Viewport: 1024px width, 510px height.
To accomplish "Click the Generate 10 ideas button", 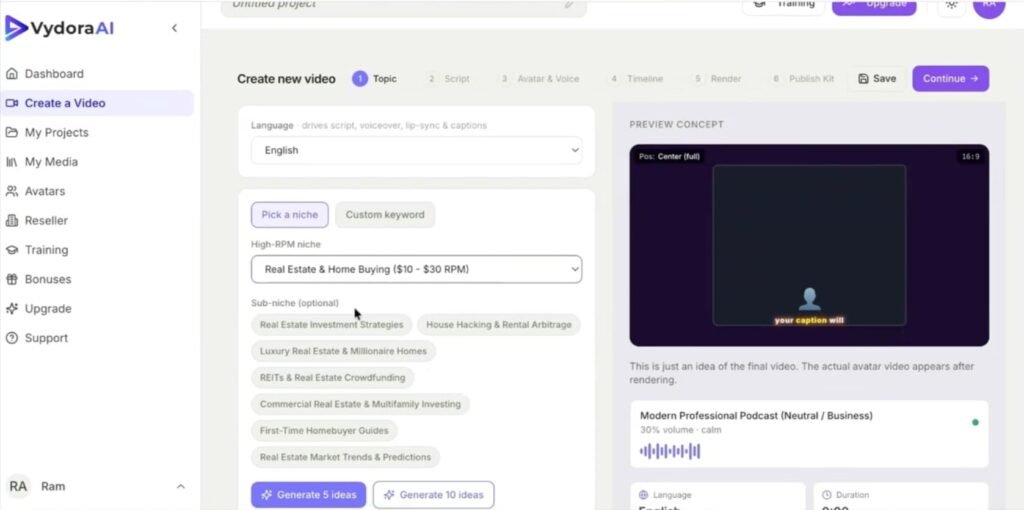I will tap(434, 495).
